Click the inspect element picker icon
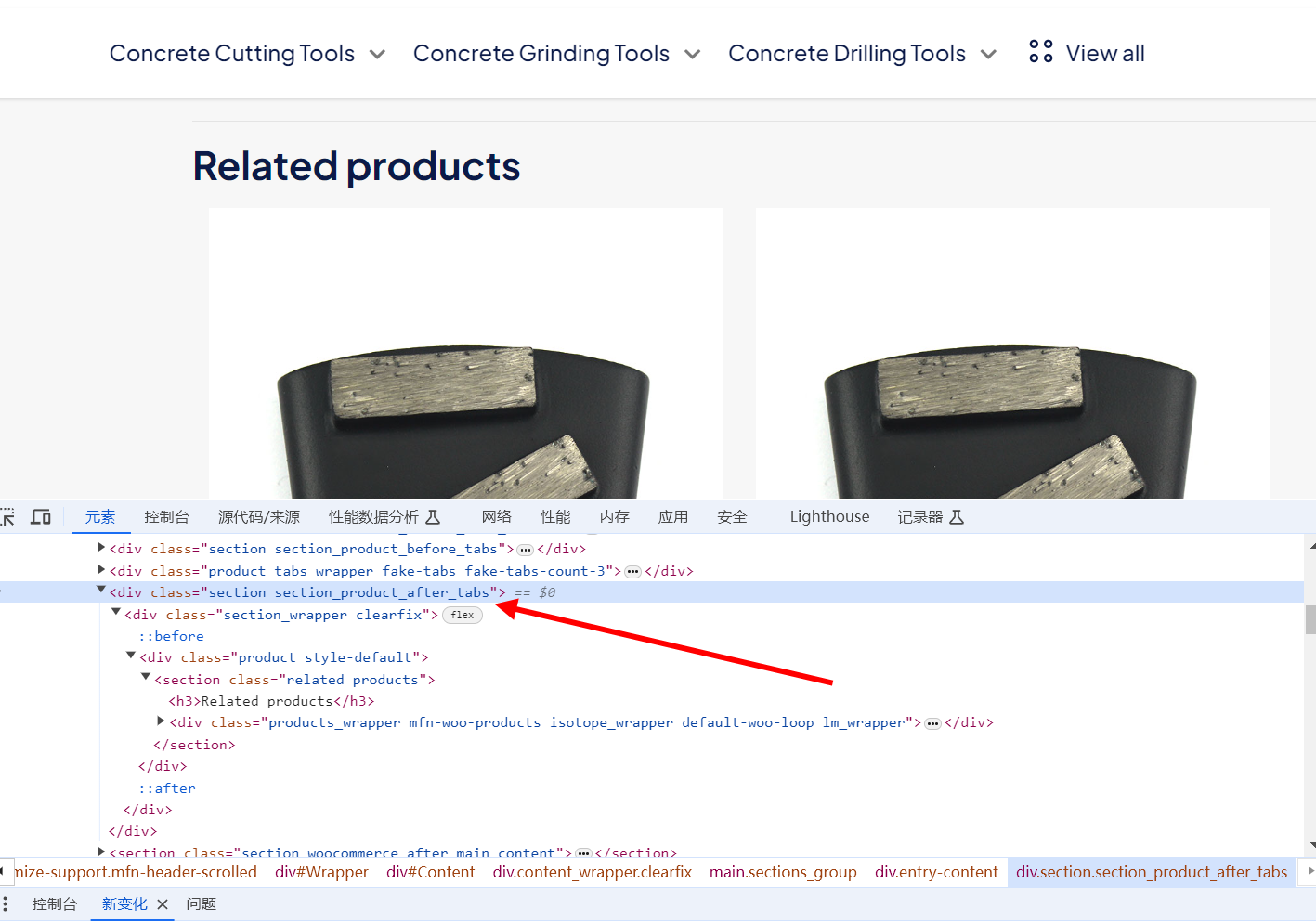The width and height of the screenshot is (1316, 922). (x=7, y=517)
